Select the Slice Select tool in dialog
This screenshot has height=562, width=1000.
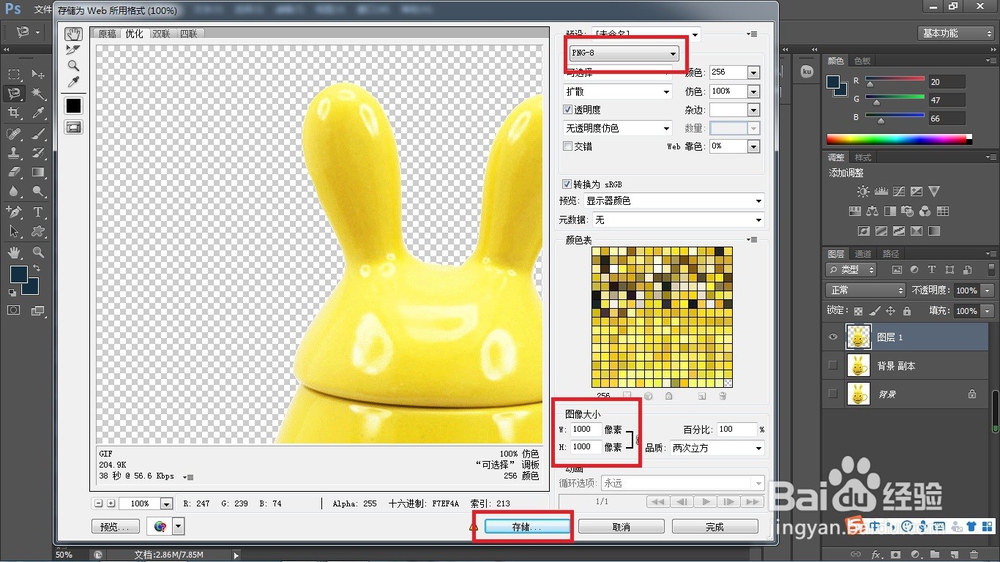pyautogui.click(x=73, y=50)
